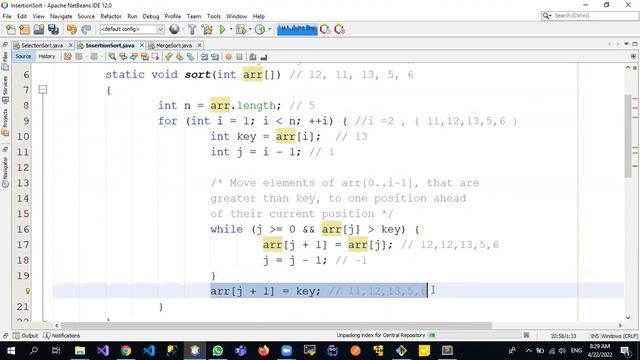Open the Projects side panel tab
The image size is (640, 360).
[x=5, y=122]
